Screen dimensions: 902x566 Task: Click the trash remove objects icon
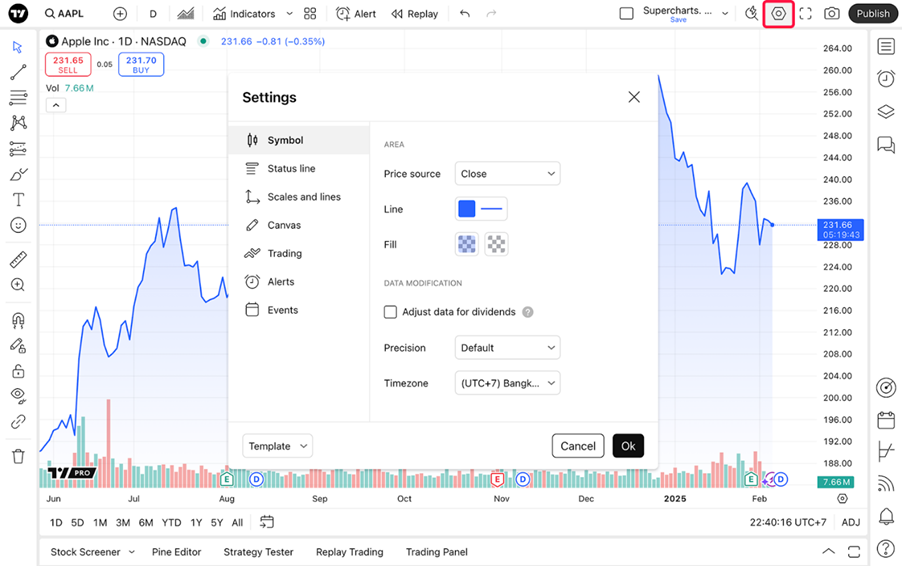pyautogui.click(x=18, y=456)
